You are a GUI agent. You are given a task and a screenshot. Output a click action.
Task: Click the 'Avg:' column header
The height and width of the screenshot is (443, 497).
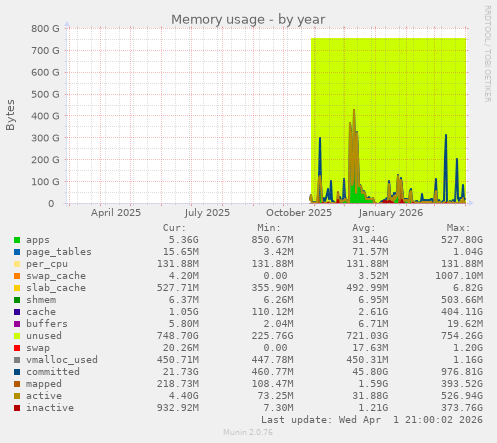[364, 228]
